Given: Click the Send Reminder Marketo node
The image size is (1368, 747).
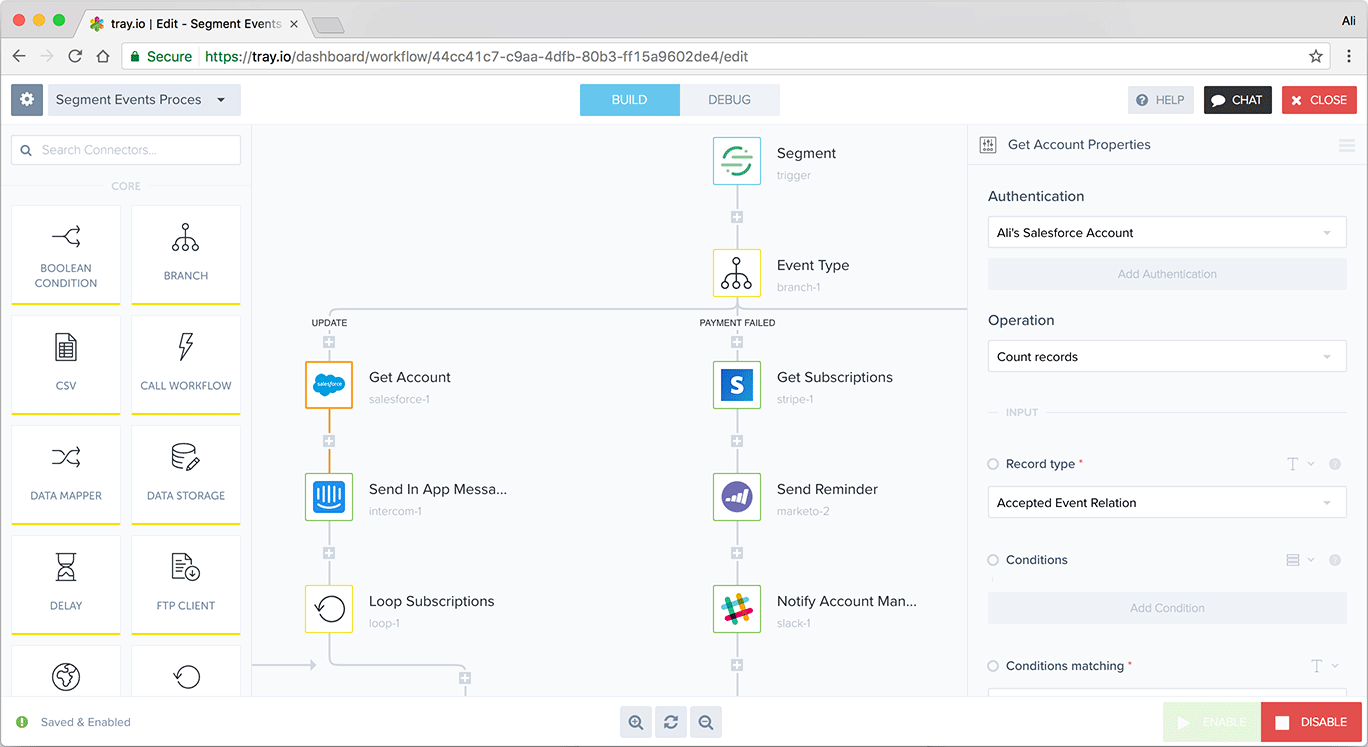Looking at the screenshot, I should point(737,497).
